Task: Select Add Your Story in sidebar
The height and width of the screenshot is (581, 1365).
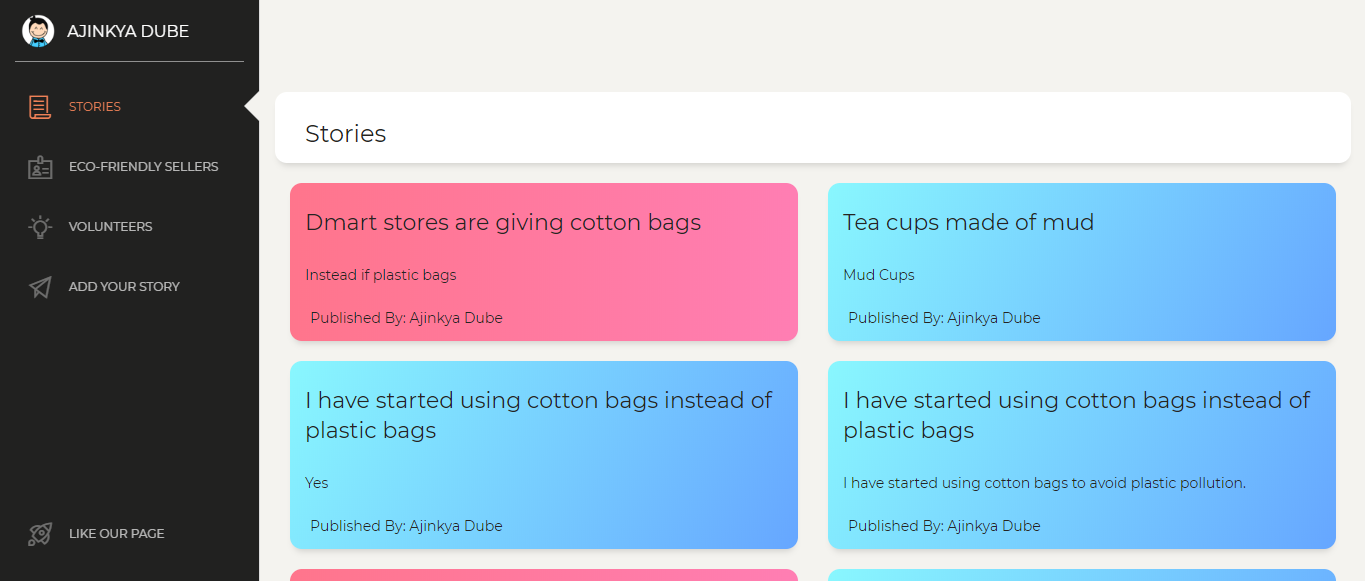Action: (x=124, y=287)
